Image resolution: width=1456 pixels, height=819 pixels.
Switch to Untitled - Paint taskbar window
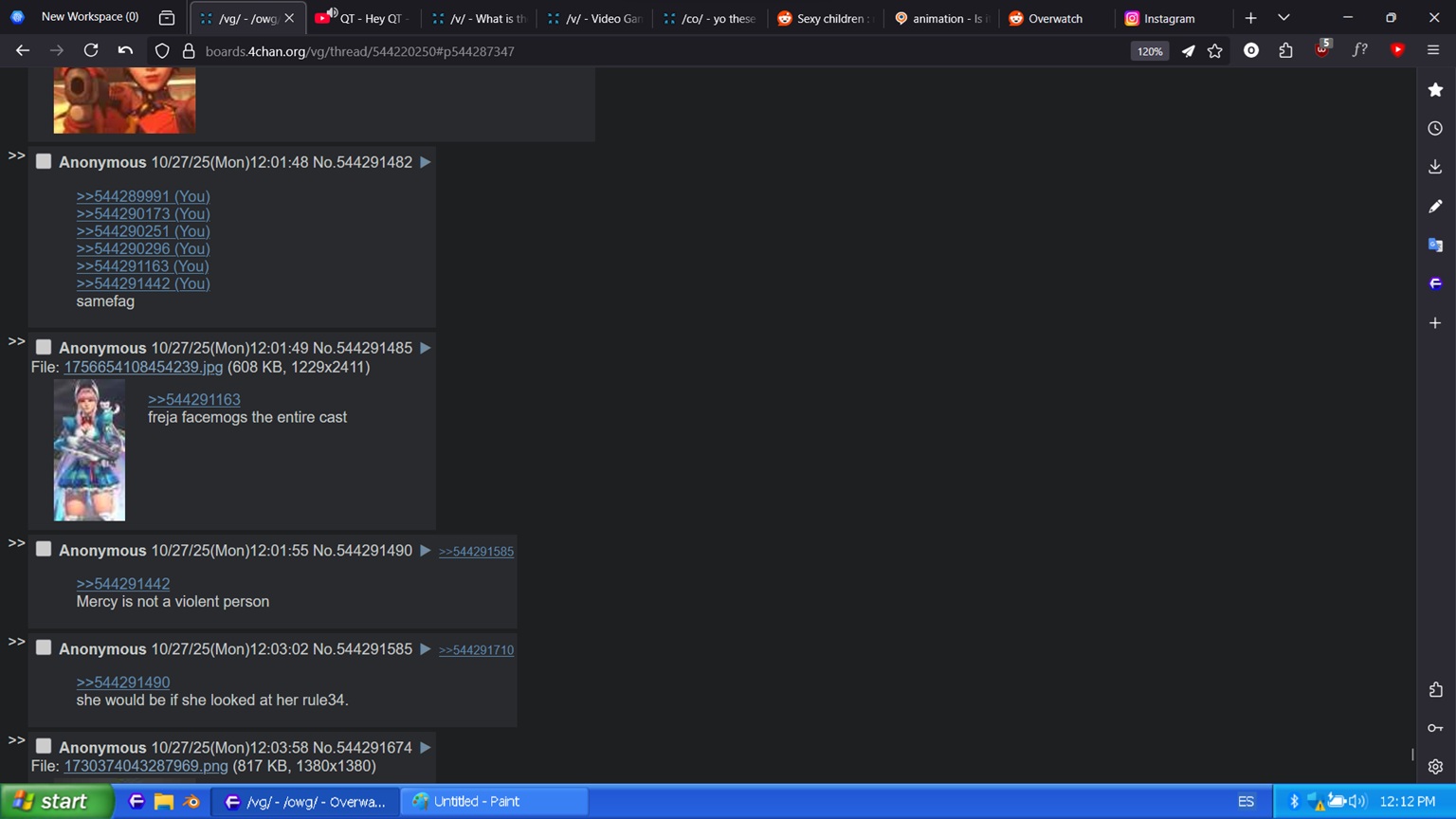(x=494, y=802)
